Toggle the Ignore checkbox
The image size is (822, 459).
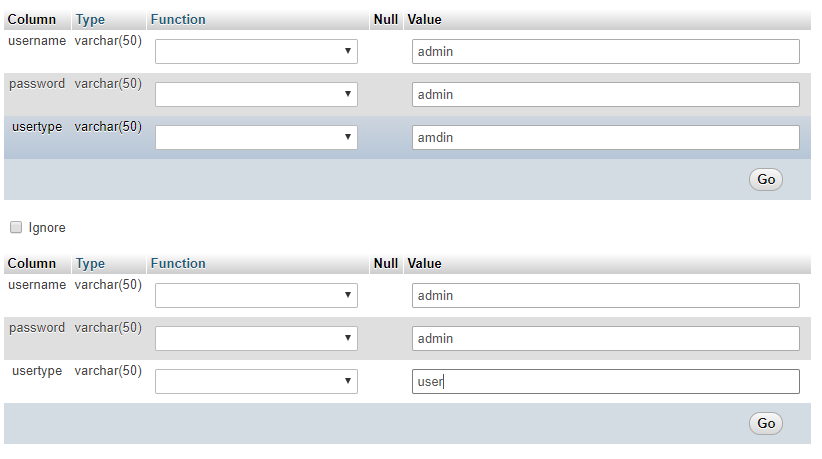pos(16,227)
